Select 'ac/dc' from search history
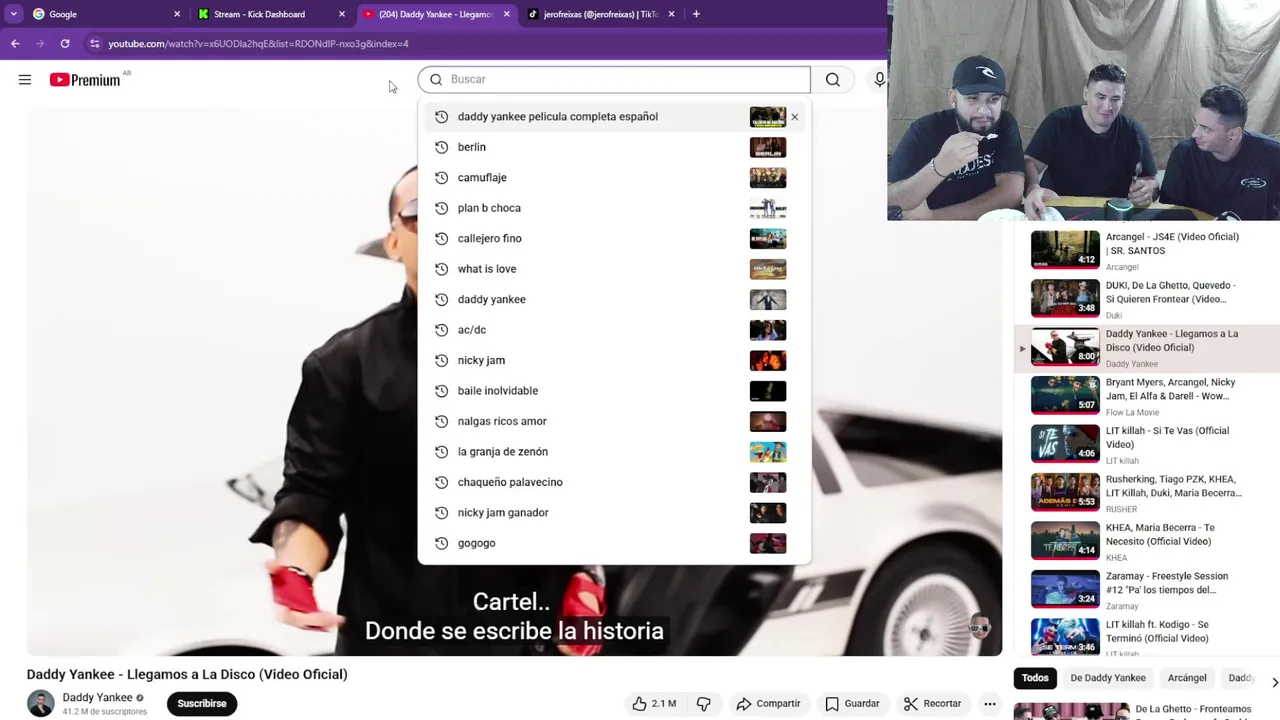The height and width of the screenshot is (720, 1280). [x=614, y=330]
